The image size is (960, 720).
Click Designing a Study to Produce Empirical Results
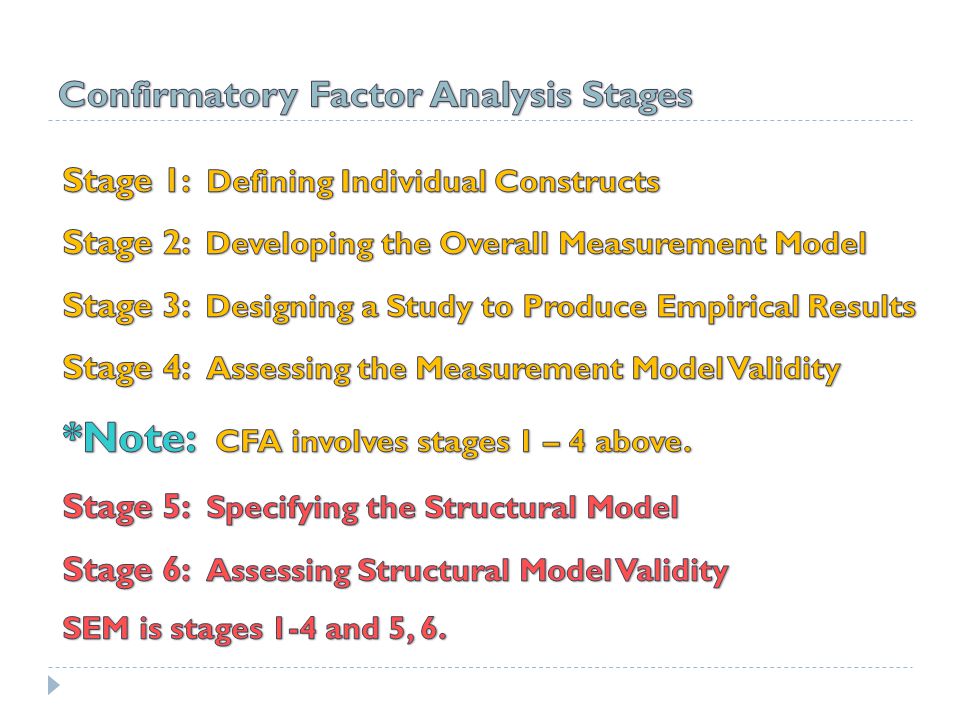click(x=561, y=307)
